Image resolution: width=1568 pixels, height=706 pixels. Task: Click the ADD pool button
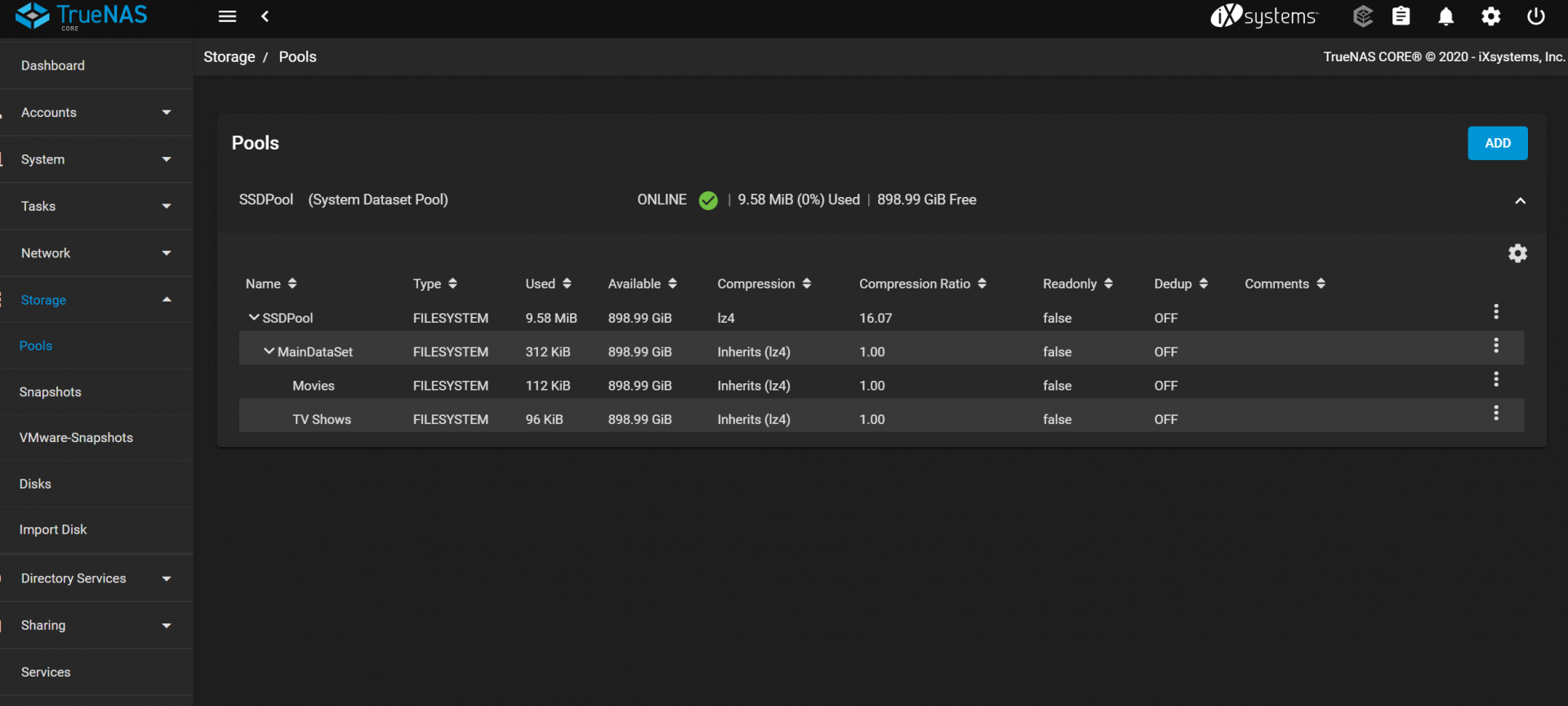[1497, 143]
